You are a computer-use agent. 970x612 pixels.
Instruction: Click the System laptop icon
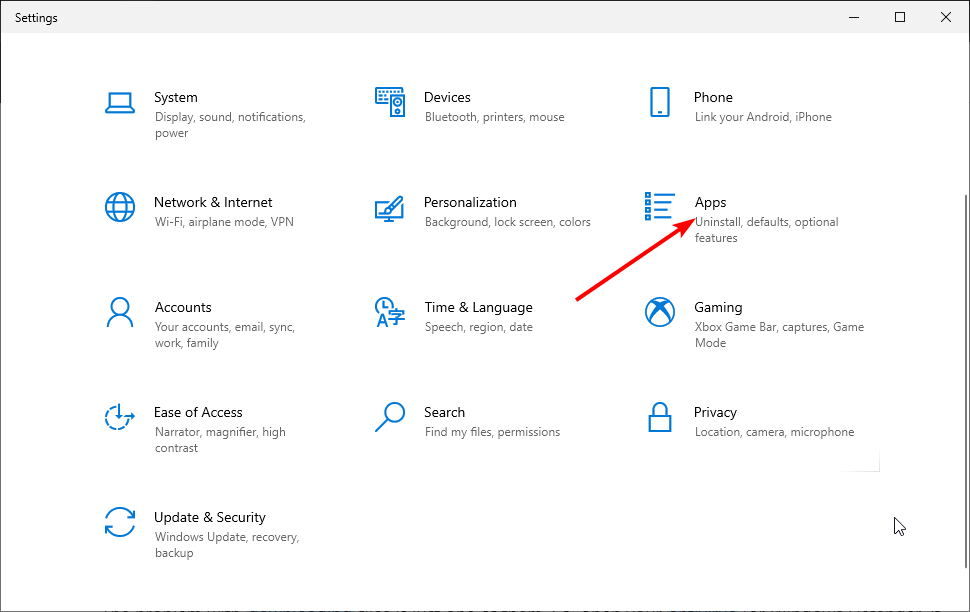click(x=120, y=103)
